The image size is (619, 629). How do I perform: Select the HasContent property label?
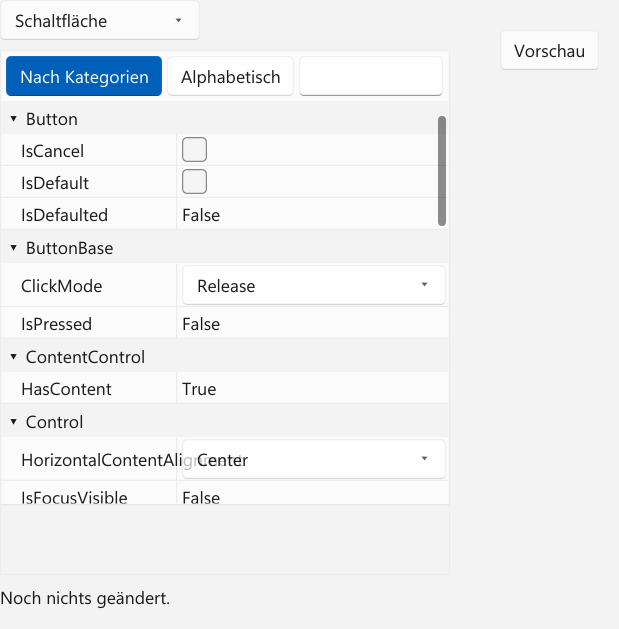tap(66, 389)
